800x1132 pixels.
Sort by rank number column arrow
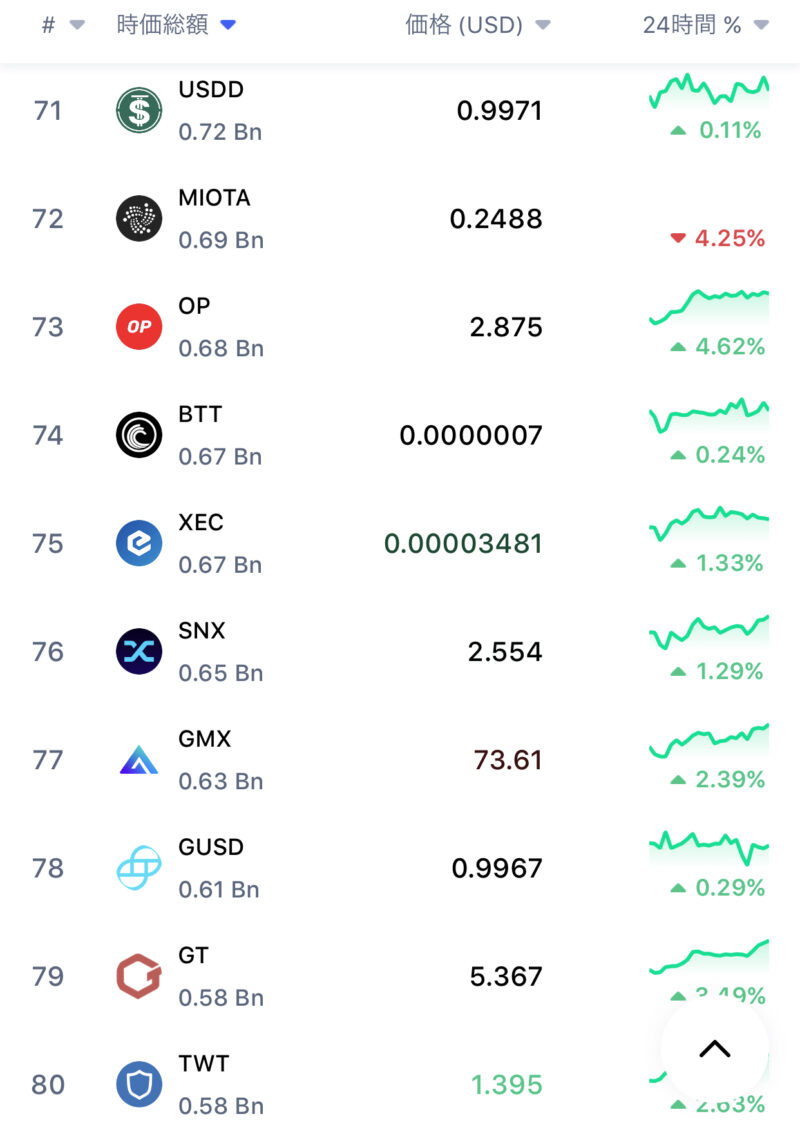(x=77, y=26)
